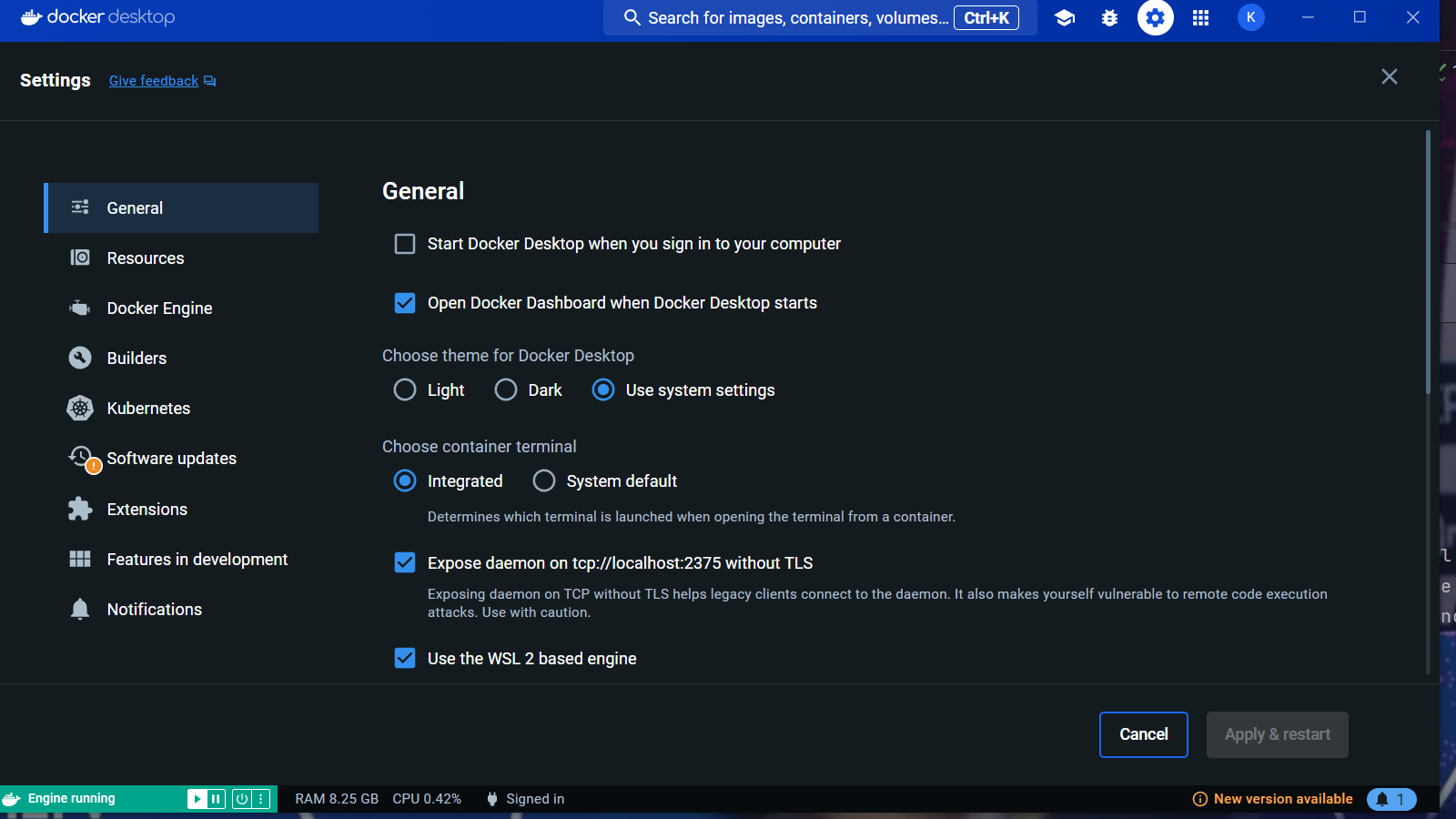Choose System default container terminal
The image size is (1456, 819).
544,480
